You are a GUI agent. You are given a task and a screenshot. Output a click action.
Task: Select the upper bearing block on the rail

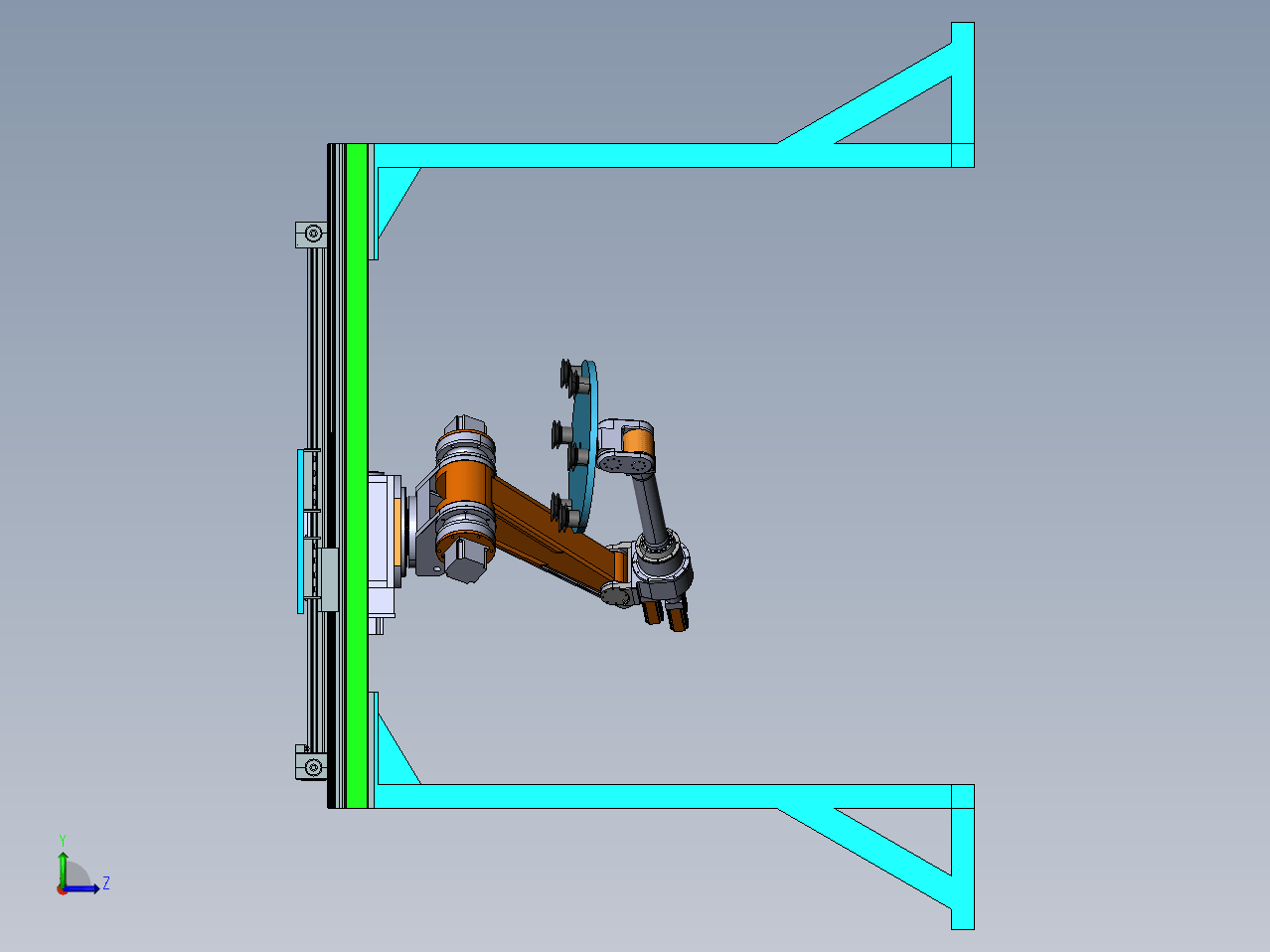[312, 235]
